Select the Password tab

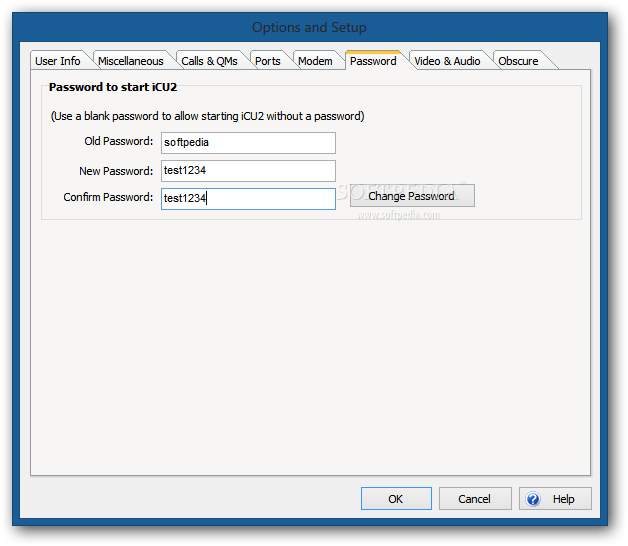click(373, 61)
